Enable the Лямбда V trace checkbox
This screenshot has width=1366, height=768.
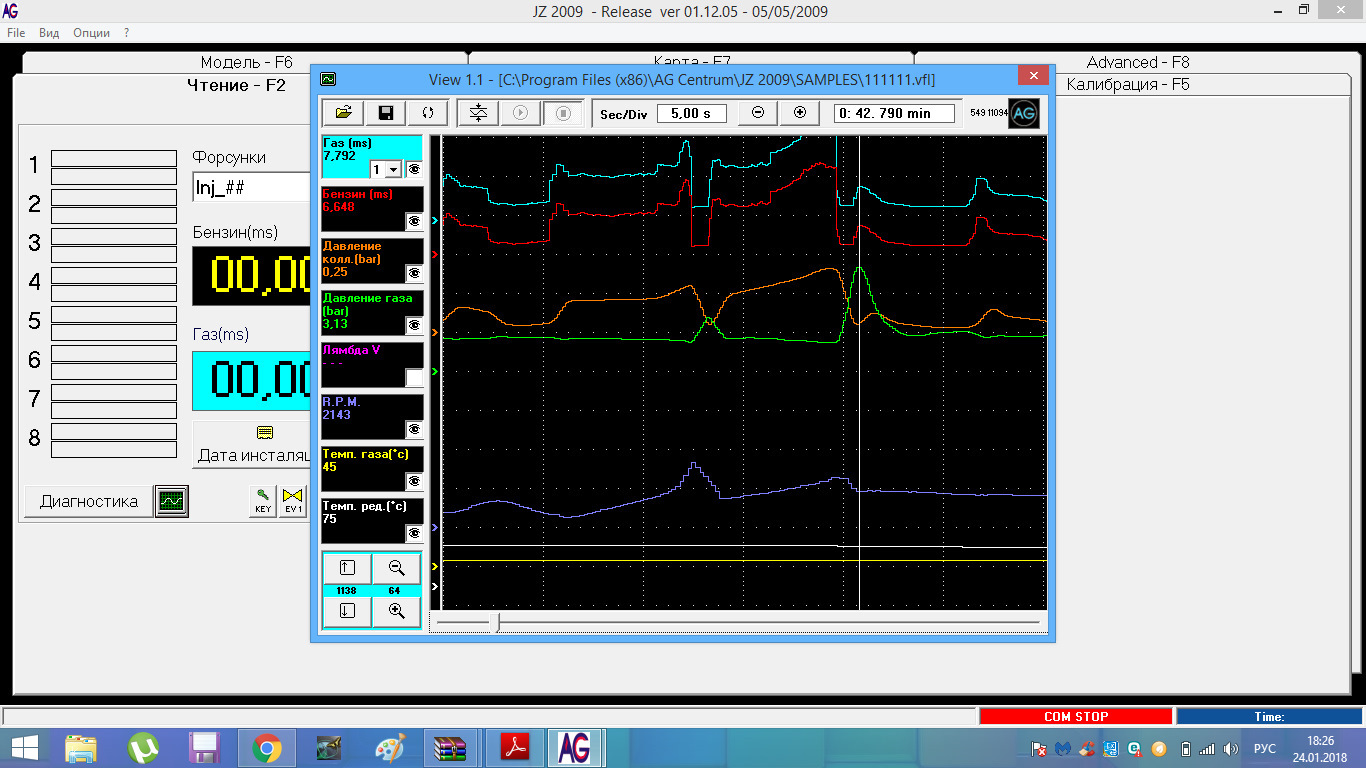pyautogui.click(x=414, y=377)
